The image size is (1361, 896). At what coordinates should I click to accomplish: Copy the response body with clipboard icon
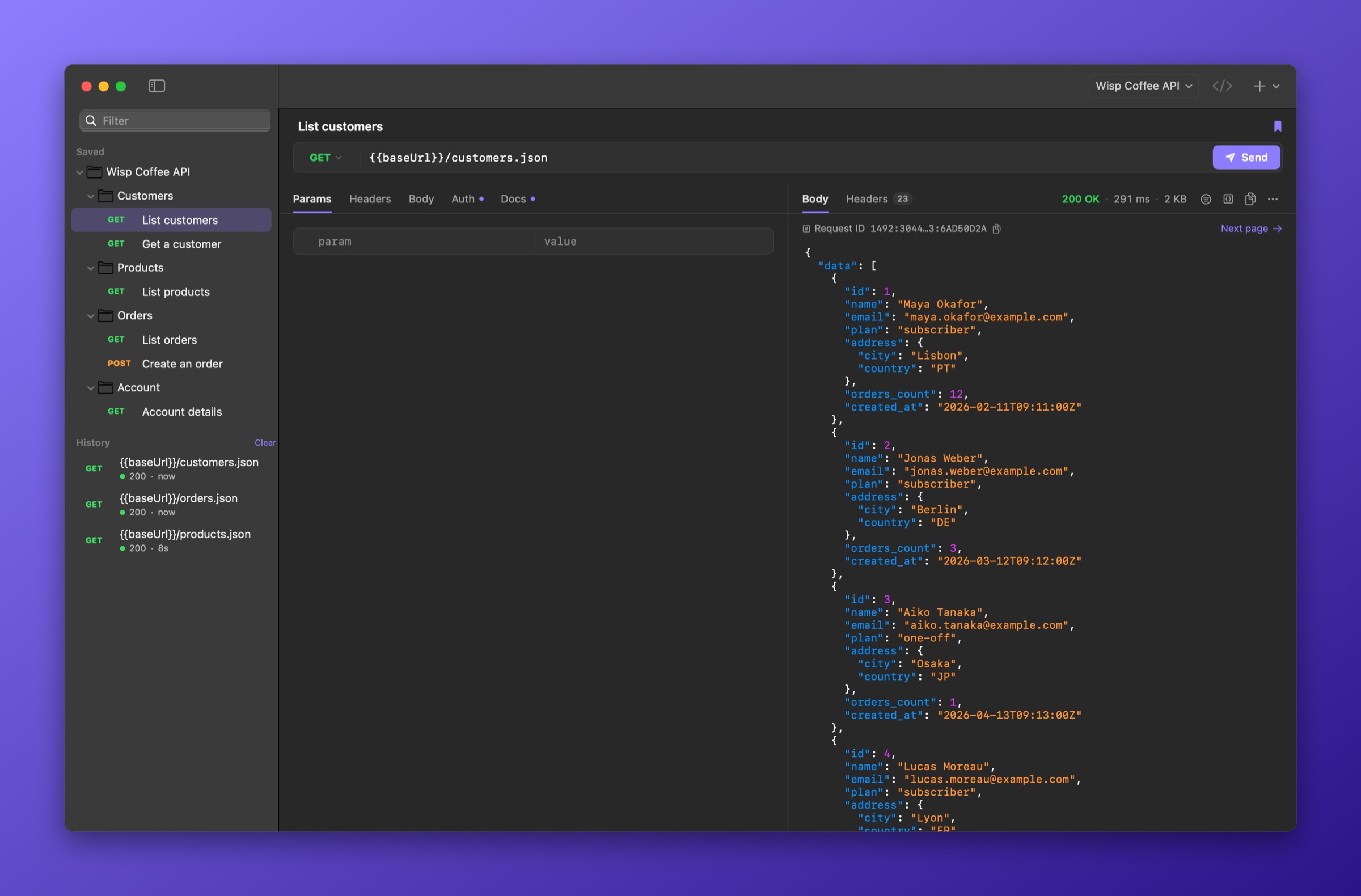(1250, 199)
